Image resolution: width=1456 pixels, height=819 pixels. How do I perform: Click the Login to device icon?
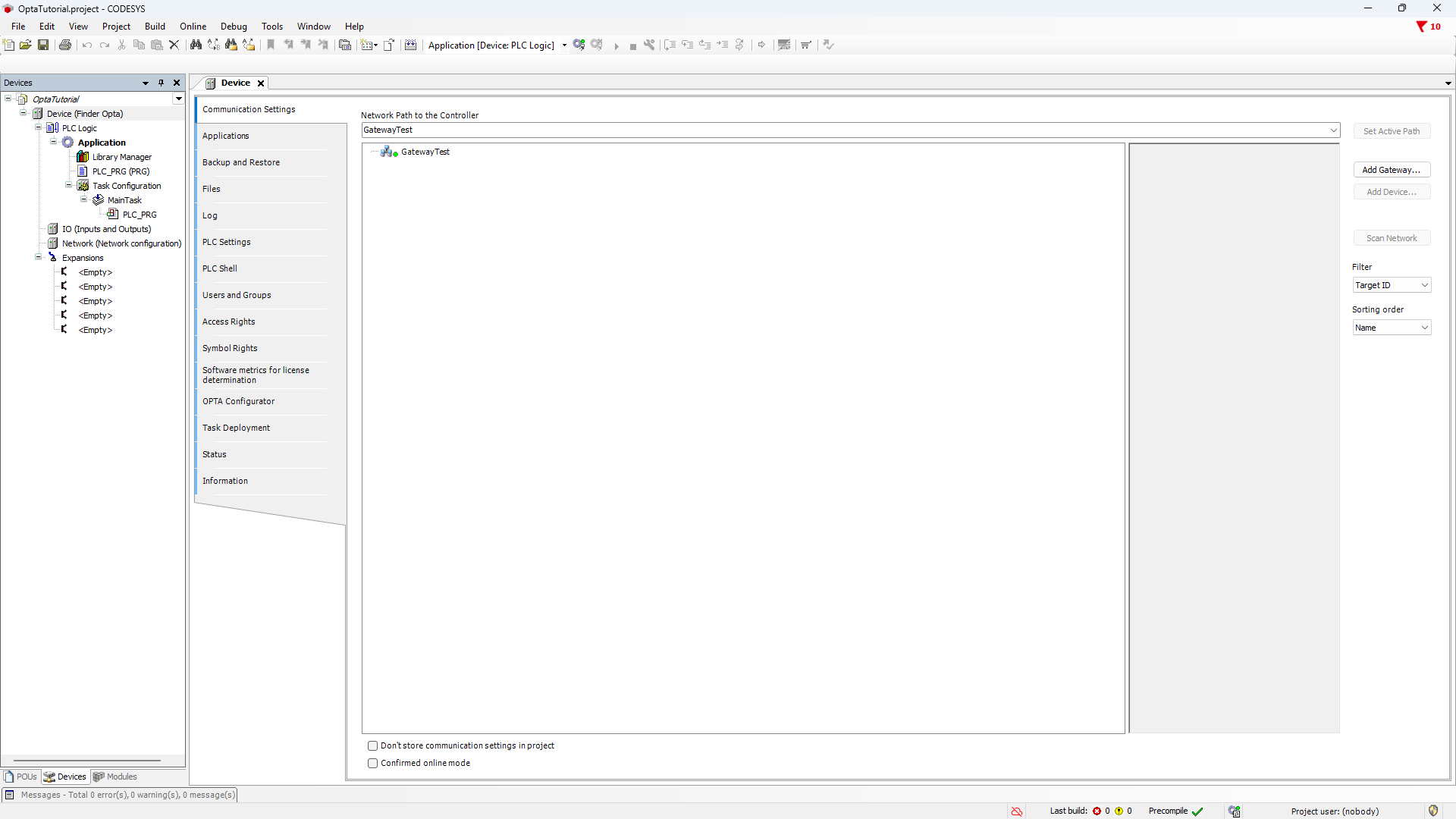pyautogui.click(x=579, y=45)
